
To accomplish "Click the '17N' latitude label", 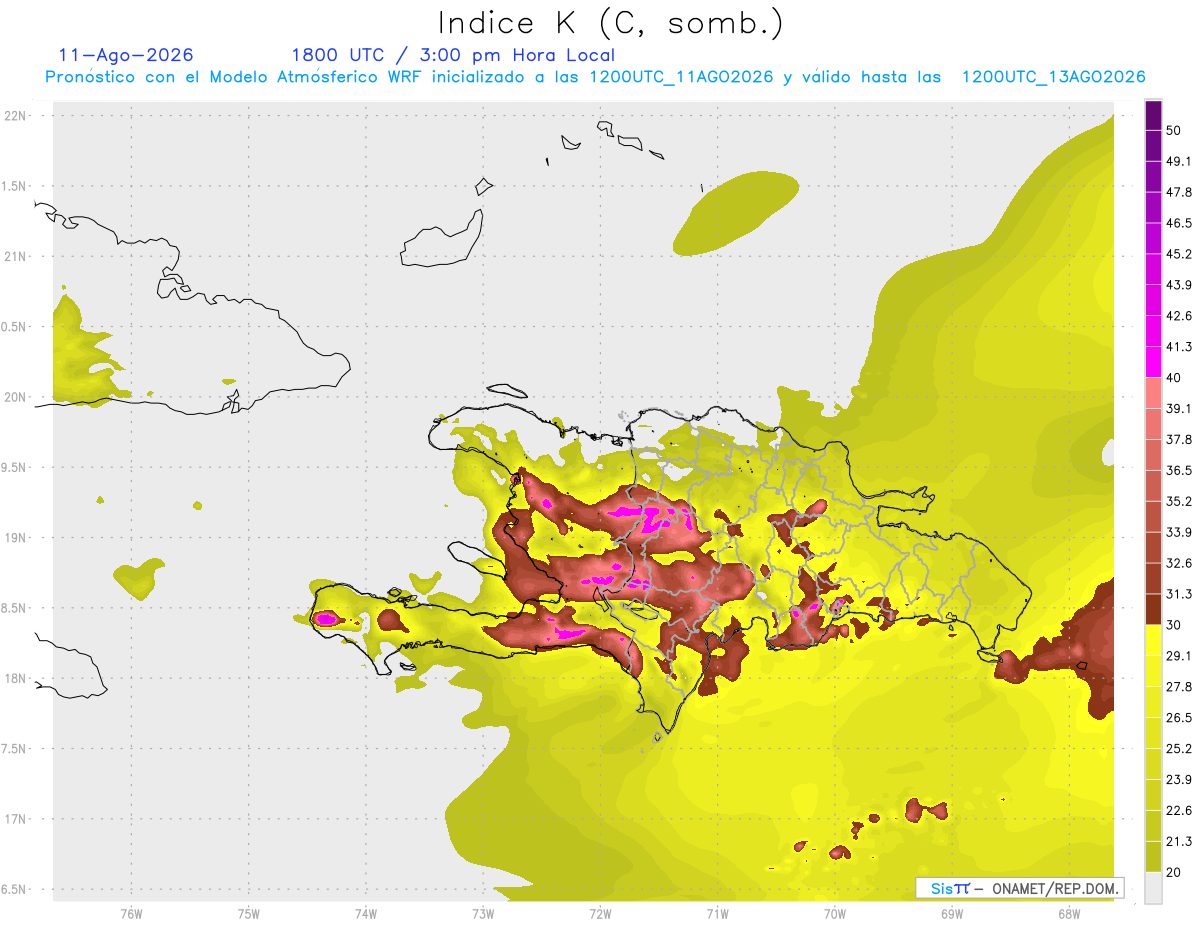I will [x=15, y=819].
